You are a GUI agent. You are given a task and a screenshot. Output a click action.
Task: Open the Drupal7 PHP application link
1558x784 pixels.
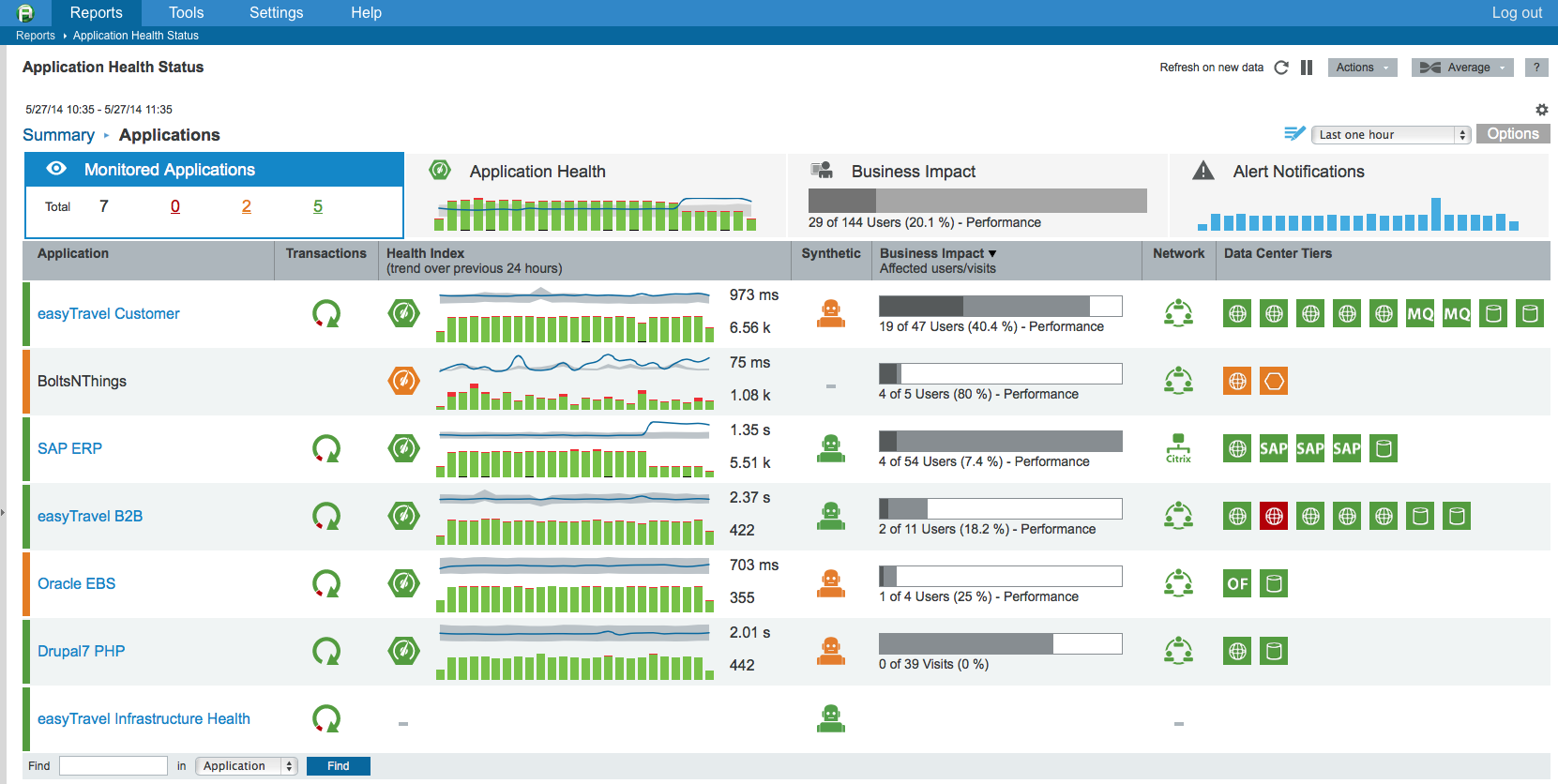(82, 652)
